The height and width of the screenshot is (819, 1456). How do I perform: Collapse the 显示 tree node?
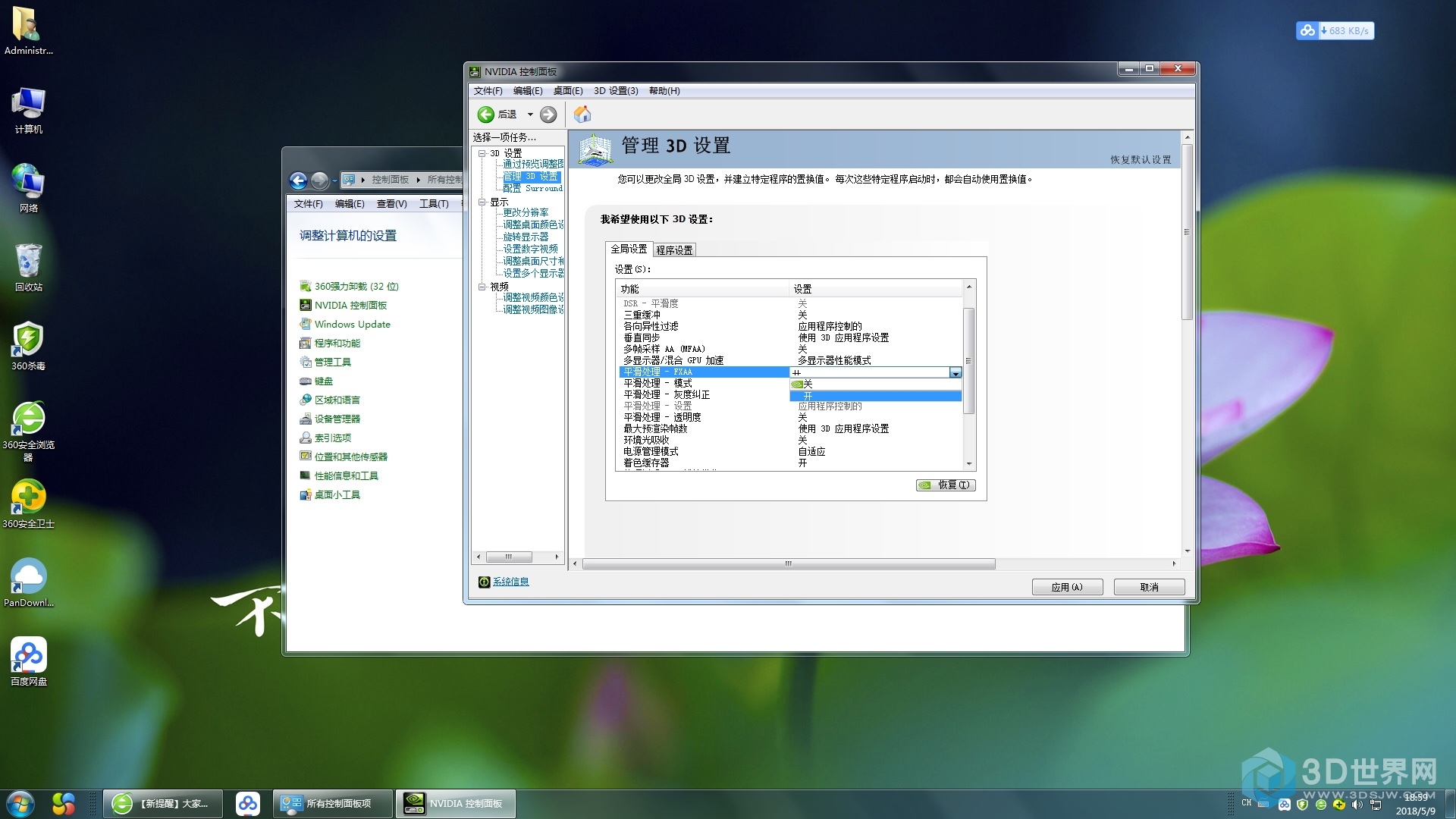482,202
